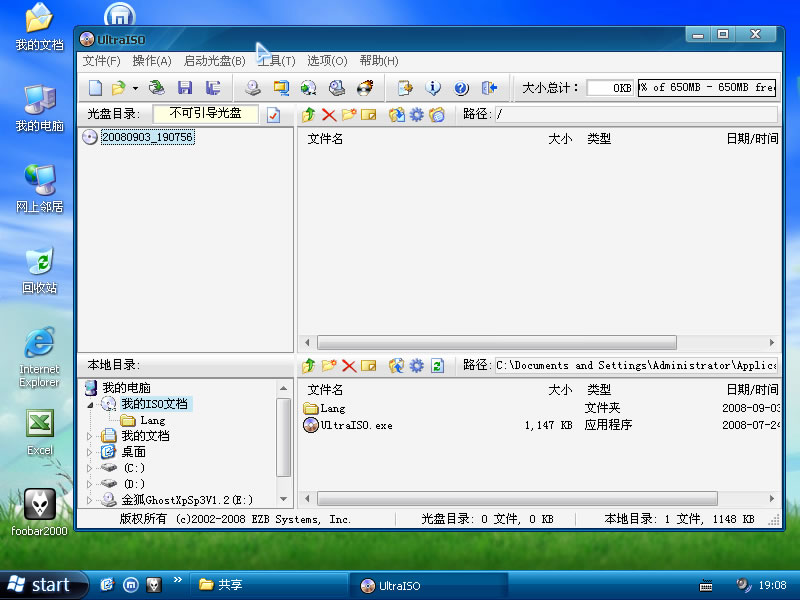This screenshot has height=600, width=800.
Task: Click the Make CD/DVD image drive icon
Action: (253, 88)
